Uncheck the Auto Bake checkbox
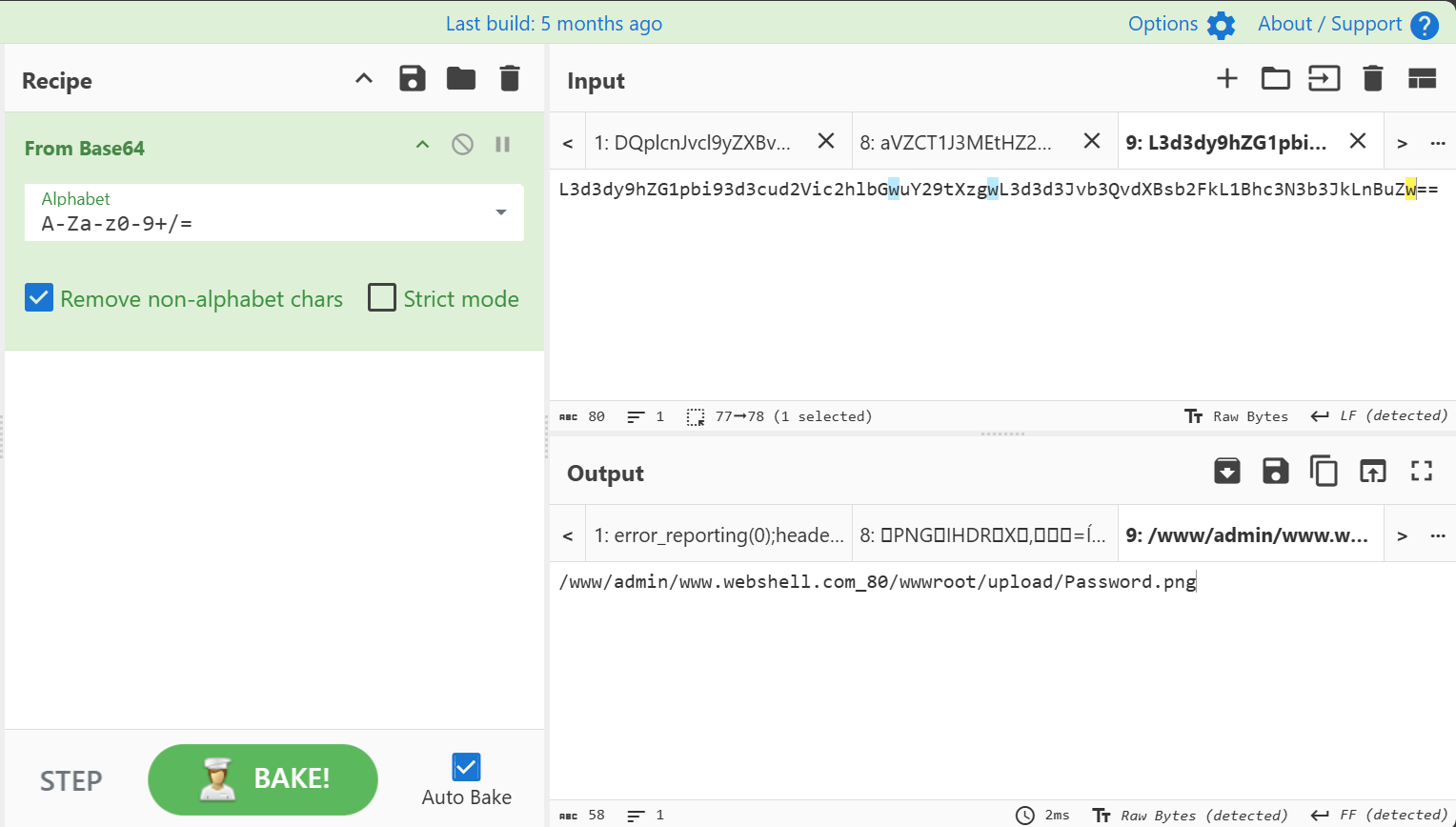This screenshot has width=1456, height=827. click(466, 767)
